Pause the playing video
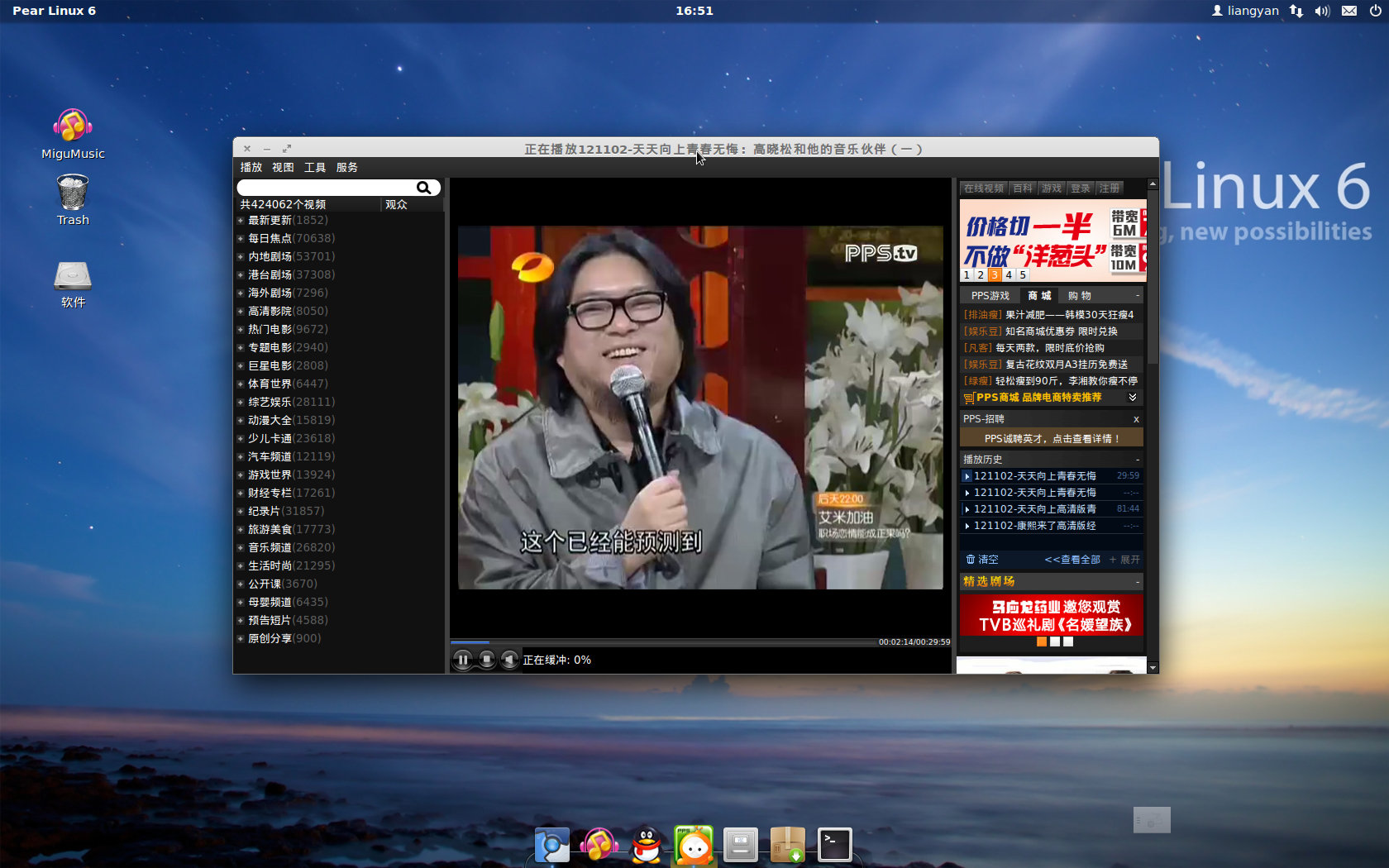1389x868 pixels. click(x=463, y=660)
